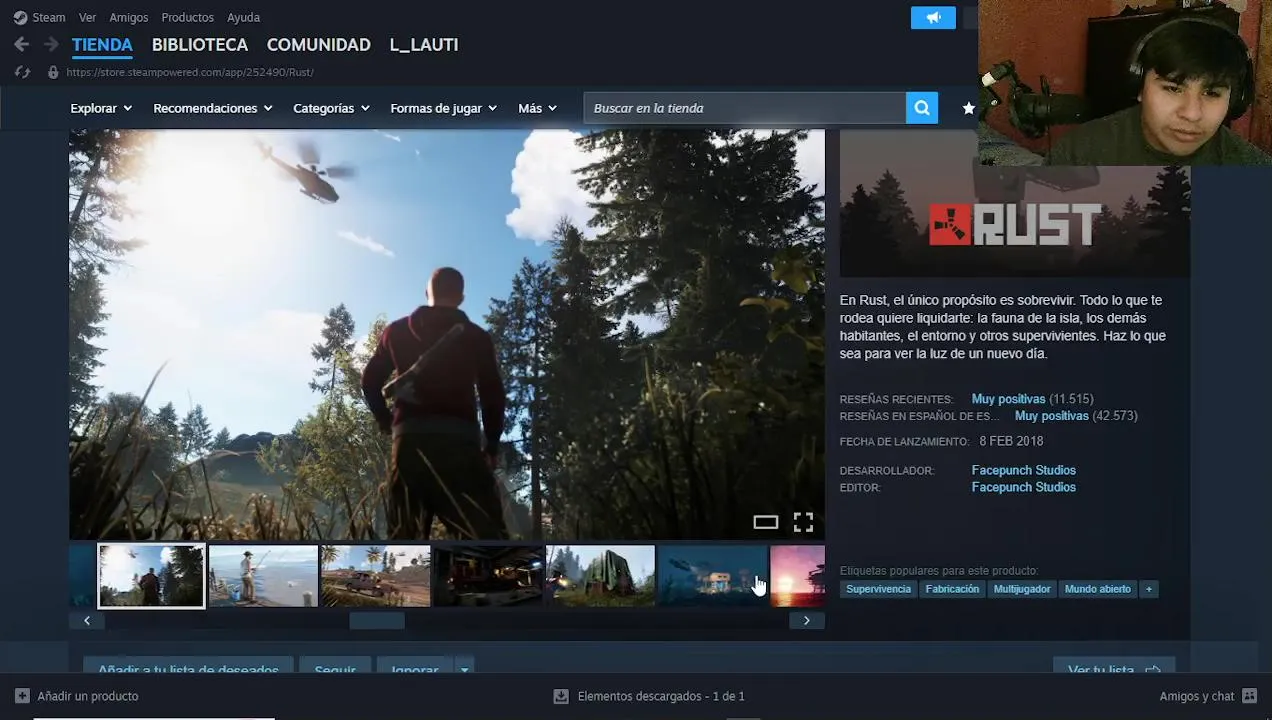The image size is (1272, 720).
Task: Click the Ignorar button
Action: [415, 668]
